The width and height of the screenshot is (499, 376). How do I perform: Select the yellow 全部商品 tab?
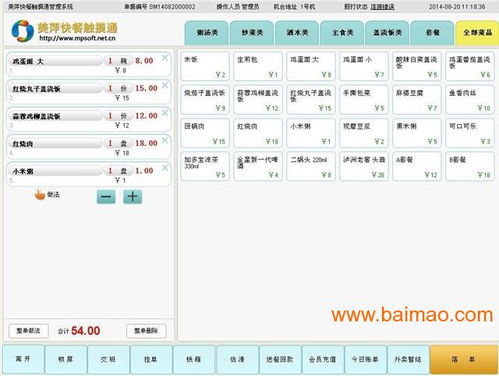click(x=477, y=33)
